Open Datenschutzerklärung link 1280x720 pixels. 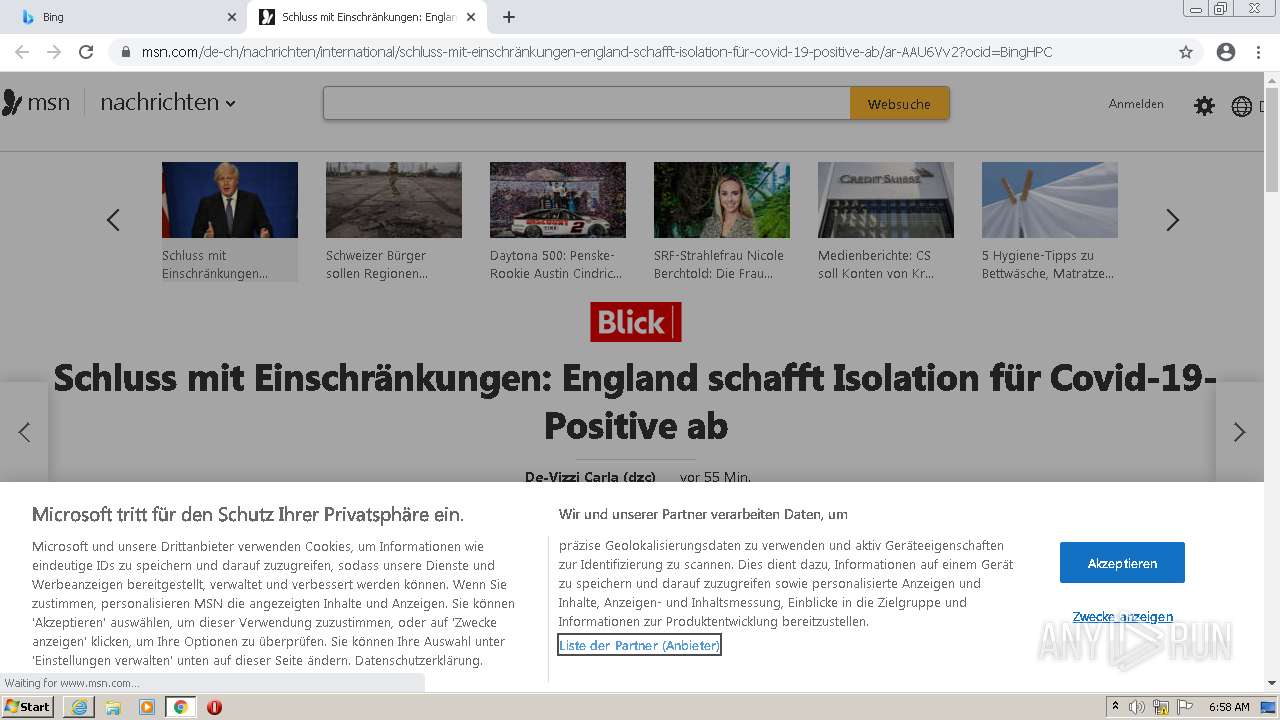tap(418, 661)
